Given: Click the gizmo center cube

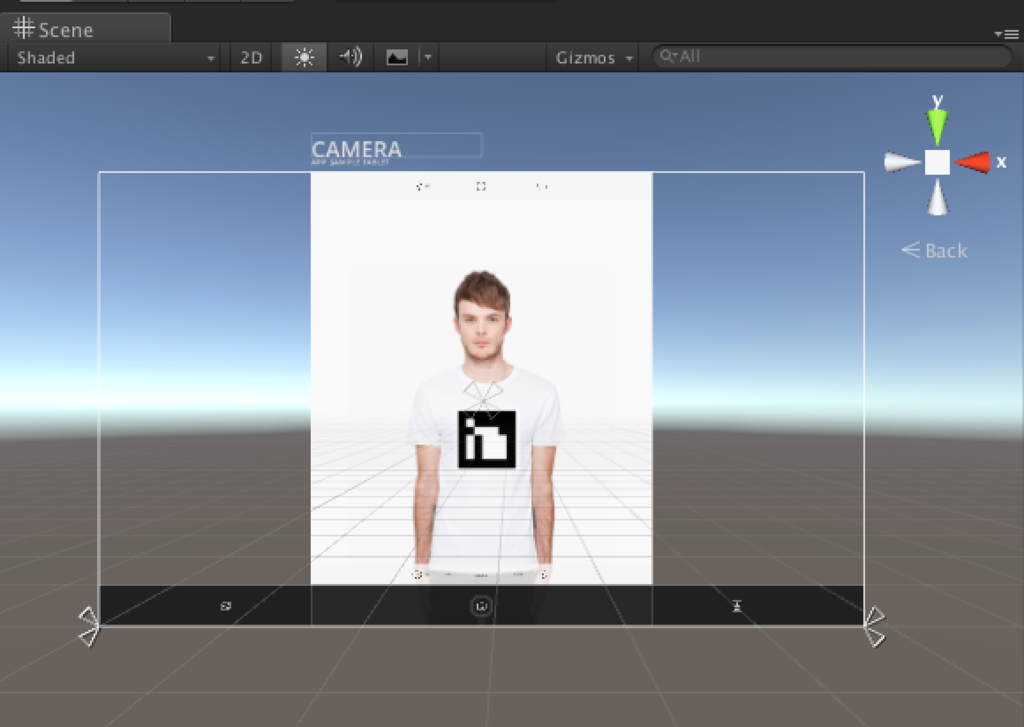Looking at the screenshot, I should coord(937,162).
